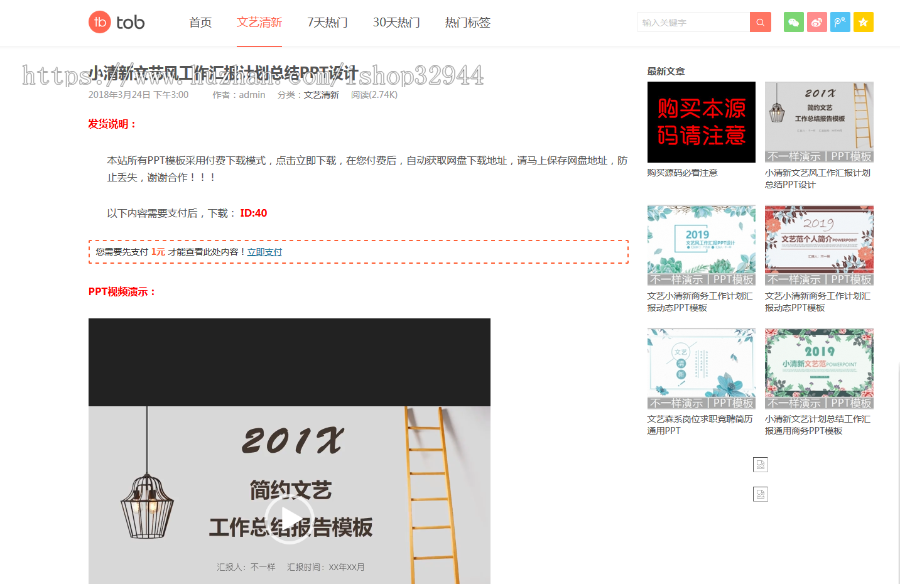Click the red magnifier search button
This screenshot has width=900, height=584.
click(x=760, y=21)
